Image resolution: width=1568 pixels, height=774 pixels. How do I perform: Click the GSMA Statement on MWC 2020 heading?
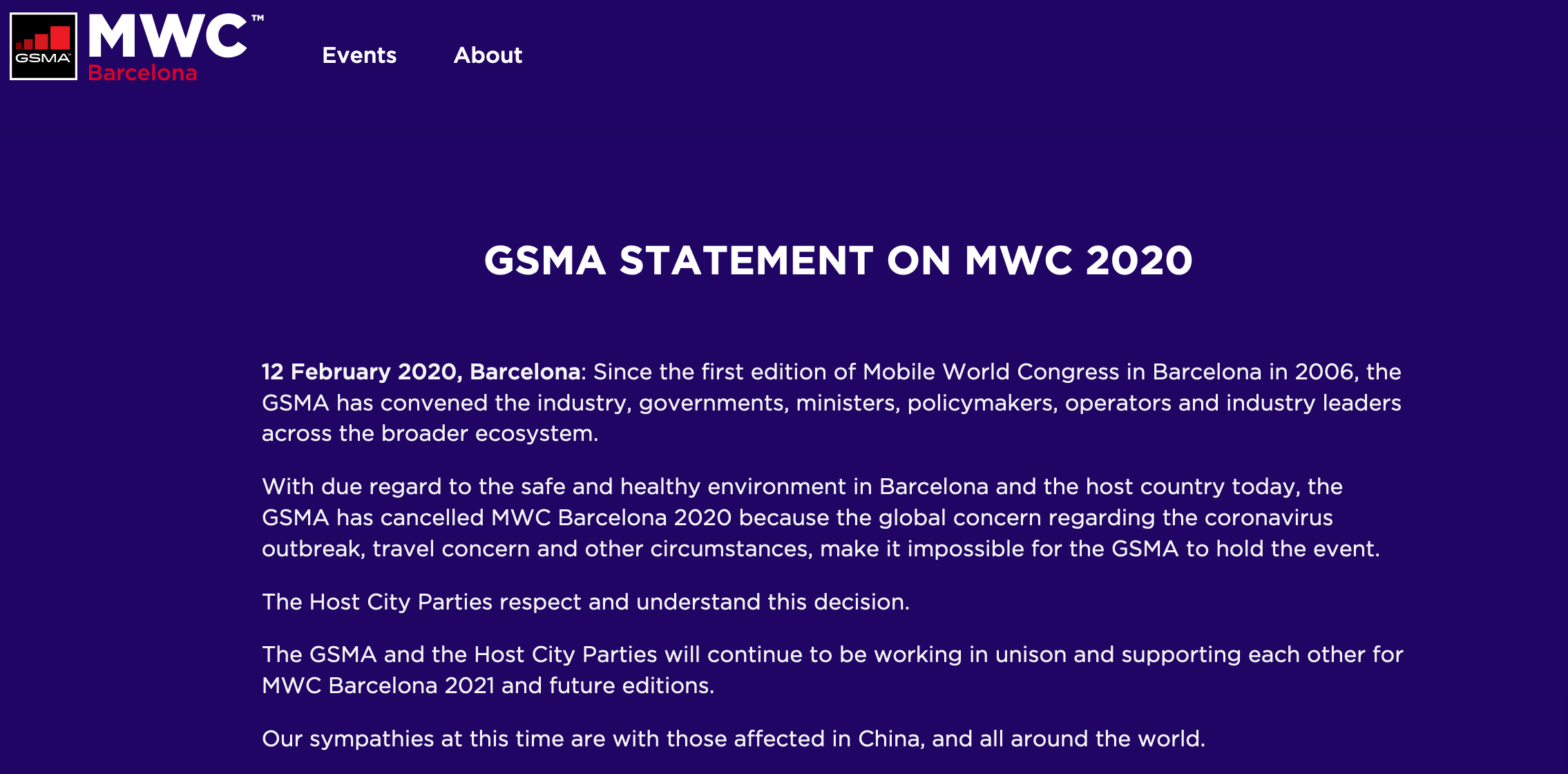coord(839,261)
